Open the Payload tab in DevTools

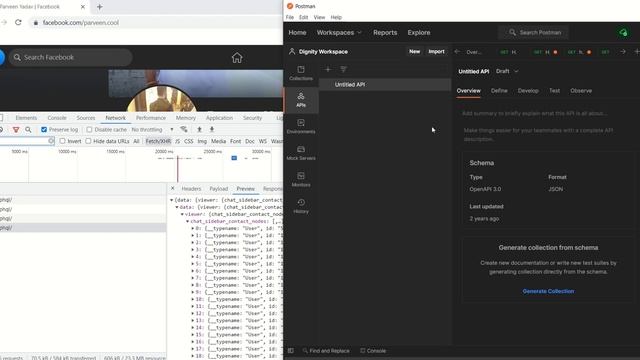click(x=219, y=189)
